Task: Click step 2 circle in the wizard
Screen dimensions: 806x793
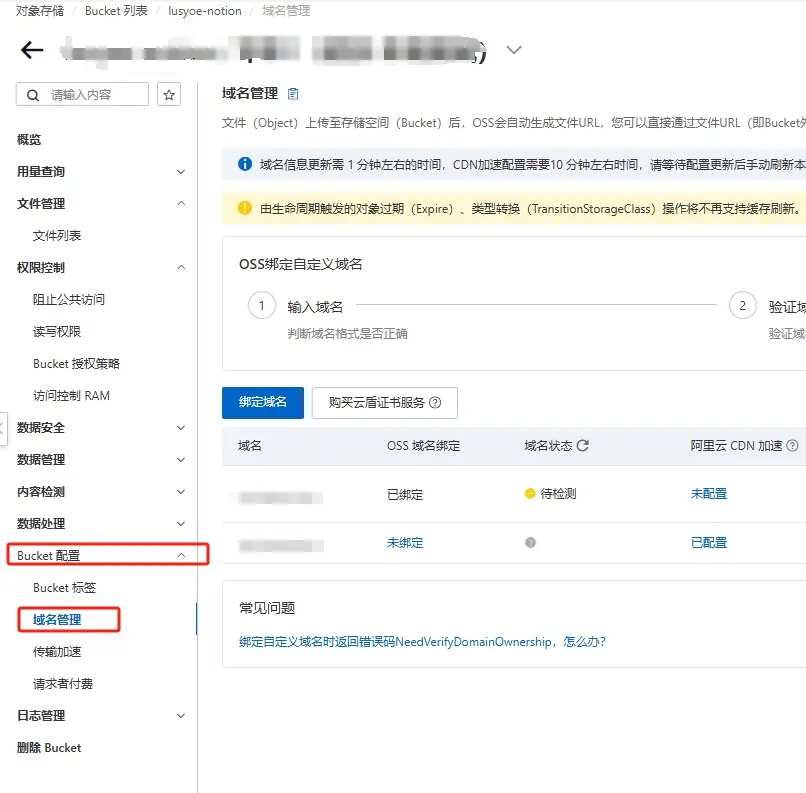Action: [742, 306]
